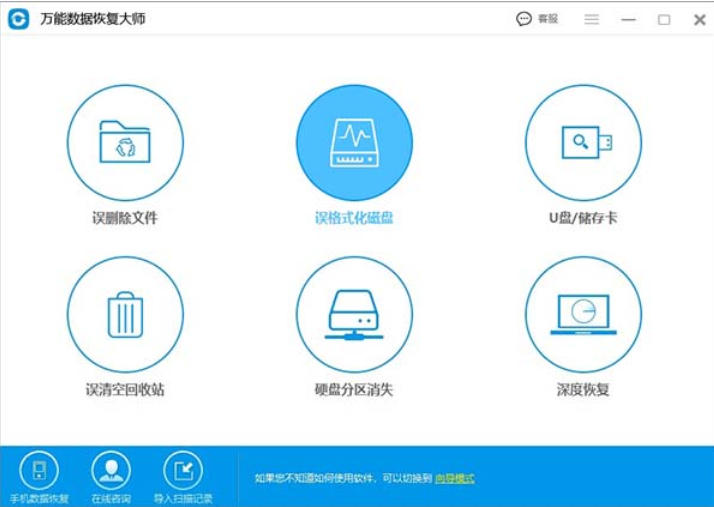Switch to 向导模式 via the link

click(455, 478)
